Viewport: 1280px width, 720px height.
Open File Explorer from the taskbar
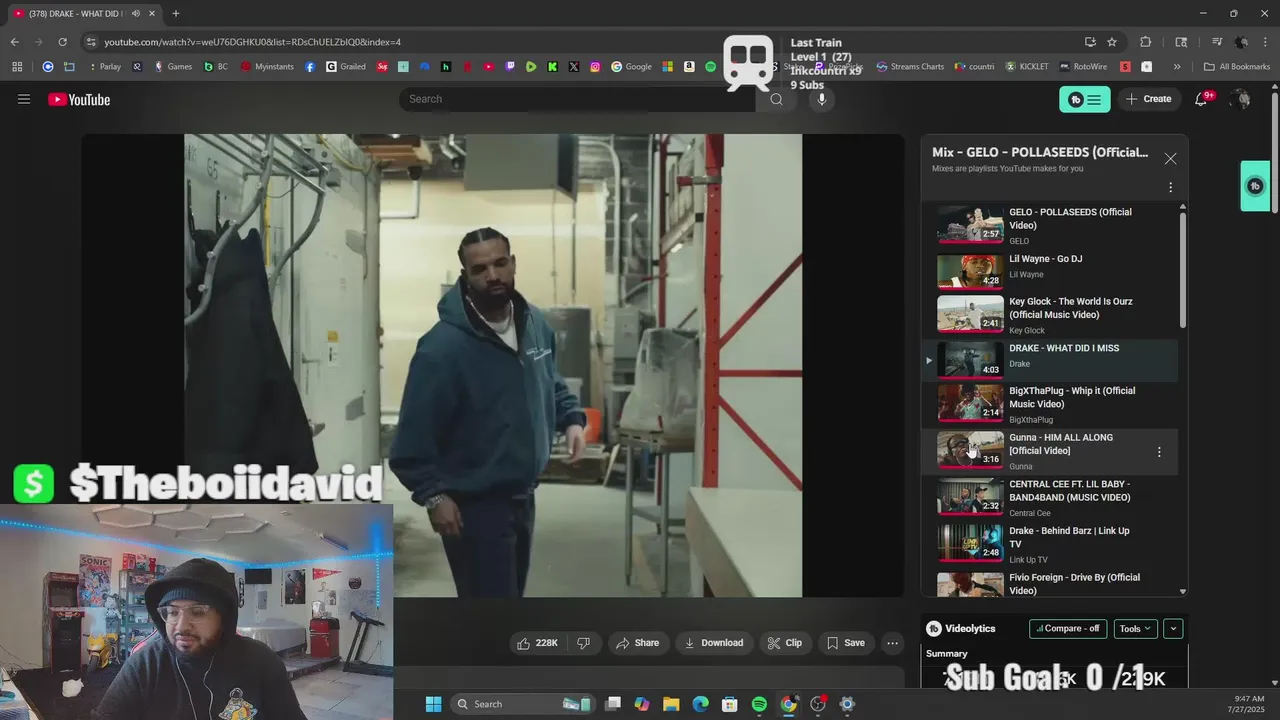click(671, 704)
